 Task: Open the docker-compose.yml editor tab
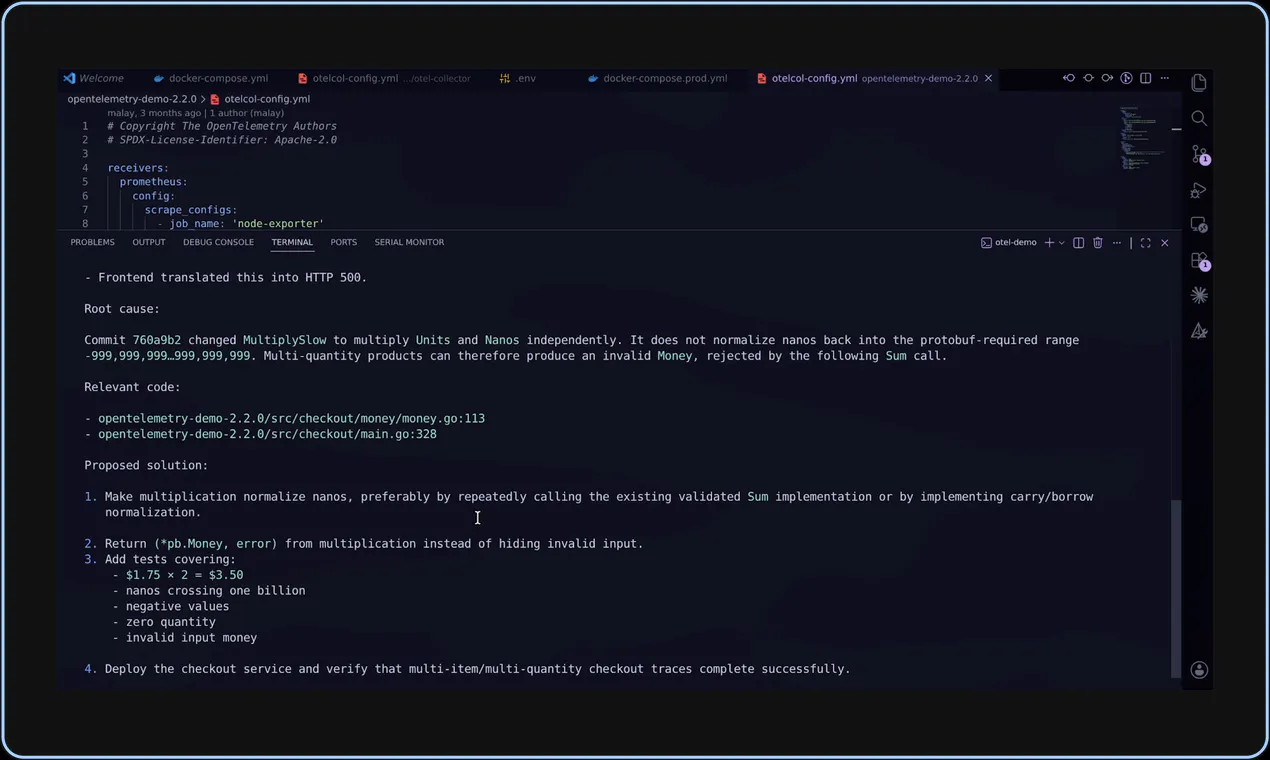(x=210, y=78)
